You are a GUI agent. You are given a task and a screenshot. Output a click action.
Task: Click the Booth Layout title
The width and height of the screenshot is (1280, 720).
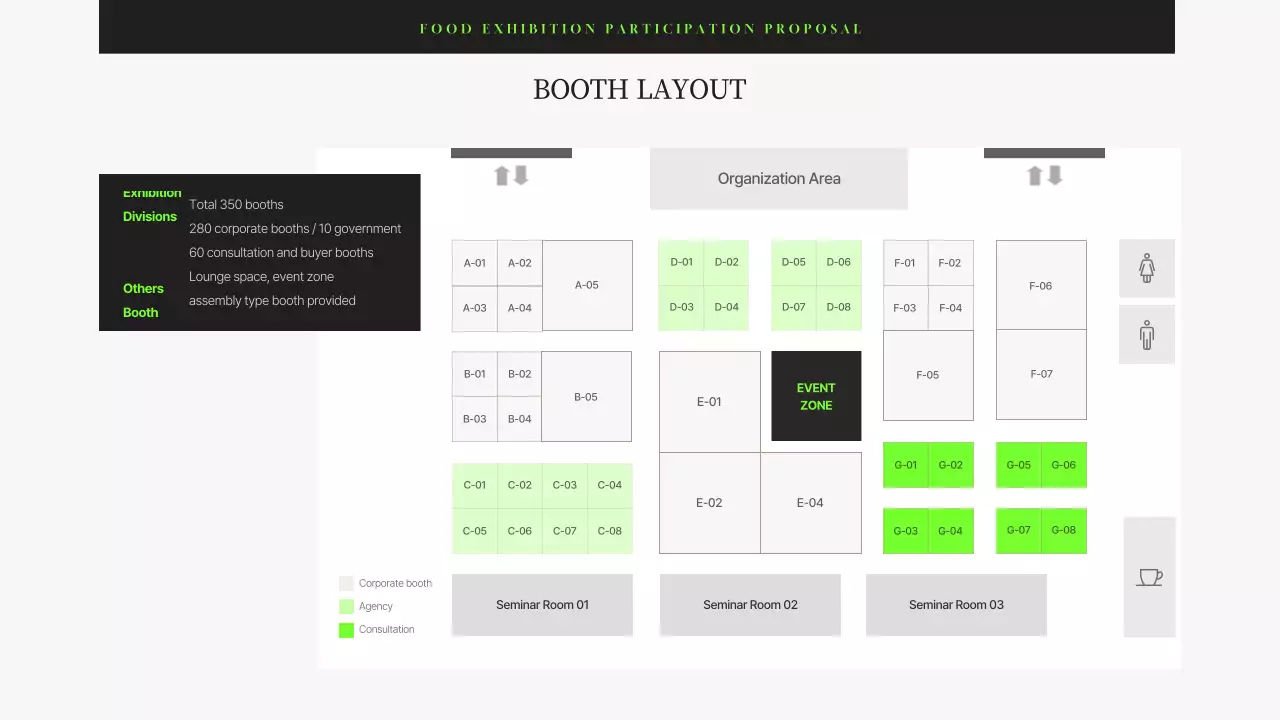pos(639,90)
